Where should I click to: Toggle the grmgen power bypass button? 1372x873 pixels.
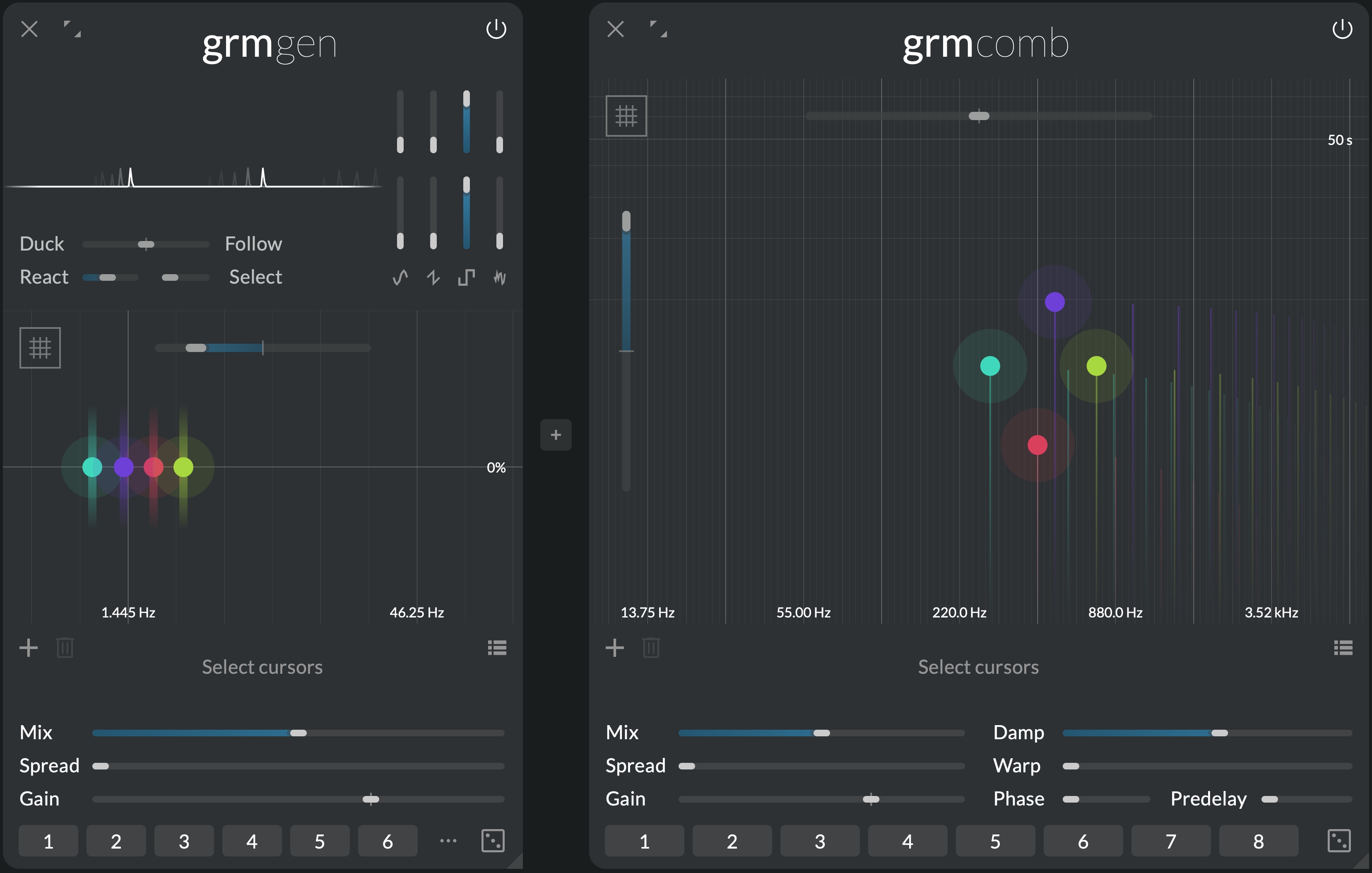point(496,29)
